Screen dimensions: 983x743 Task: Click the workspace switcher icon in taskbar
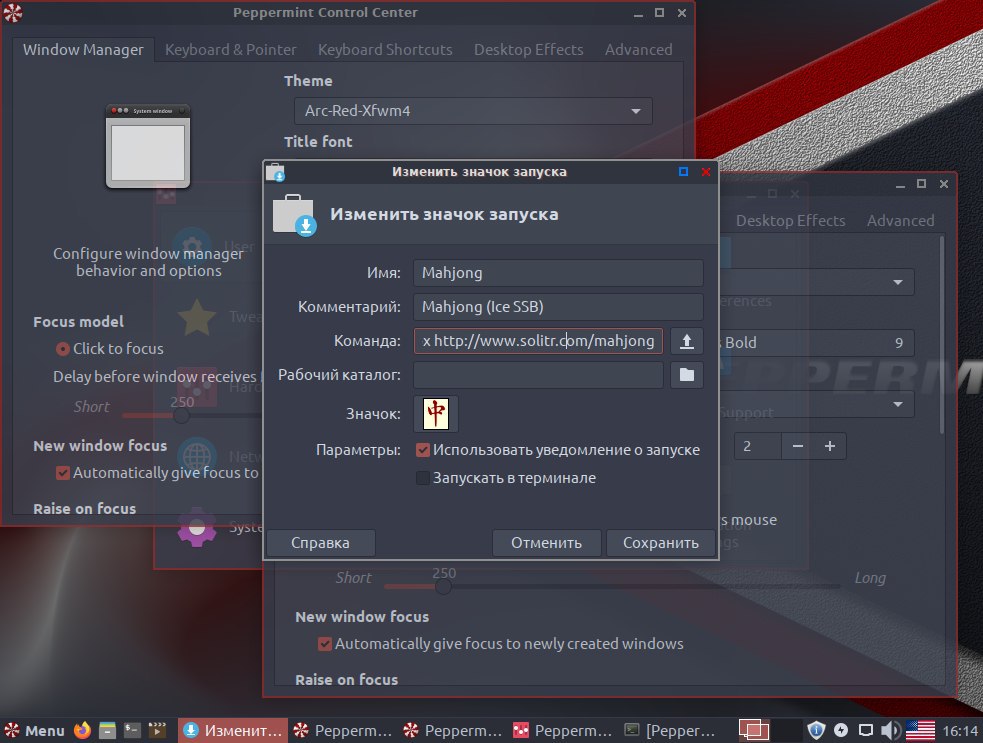point(754,730)
